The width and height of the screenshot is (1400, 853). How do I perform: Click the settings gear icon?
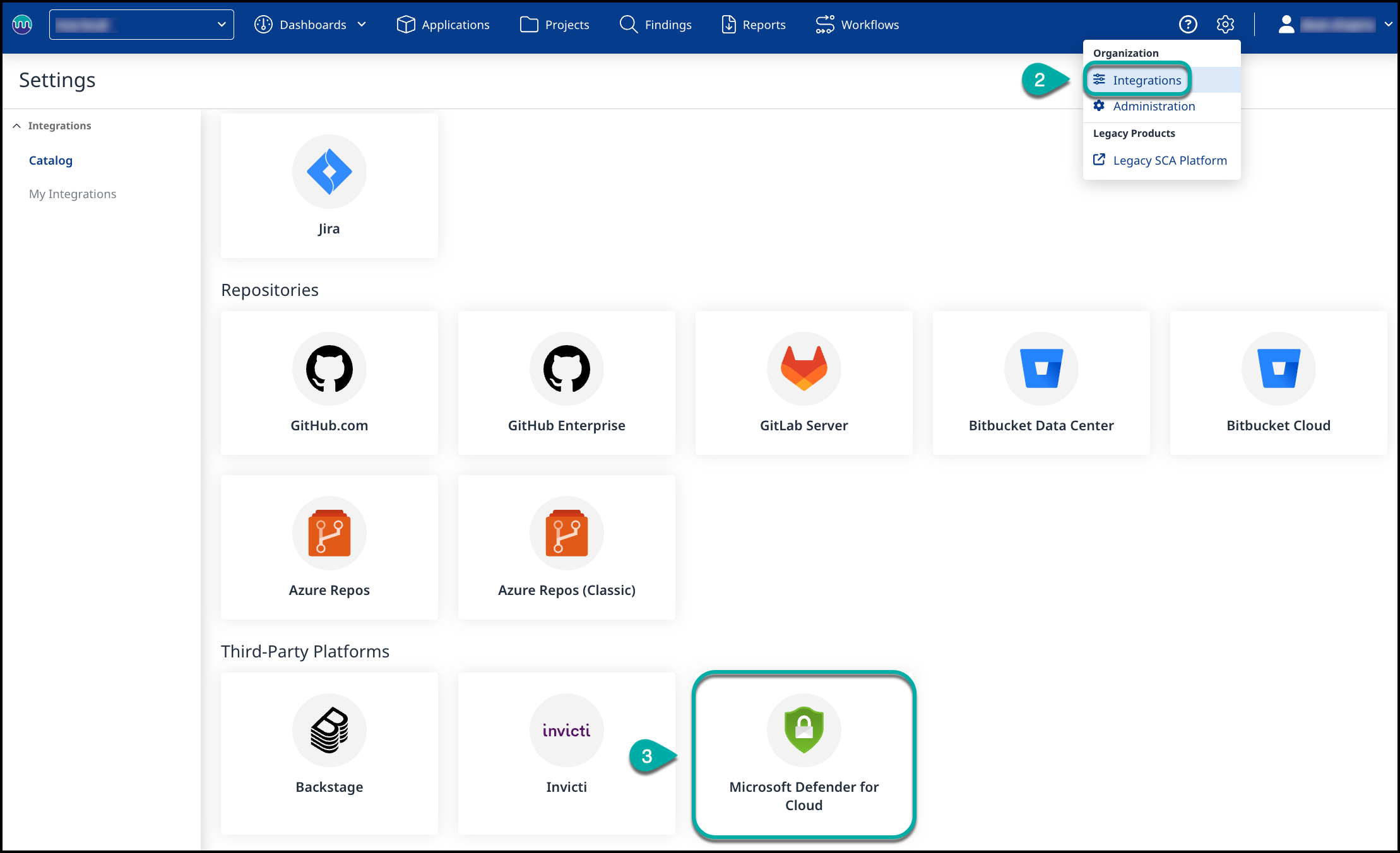[1225, 25]
